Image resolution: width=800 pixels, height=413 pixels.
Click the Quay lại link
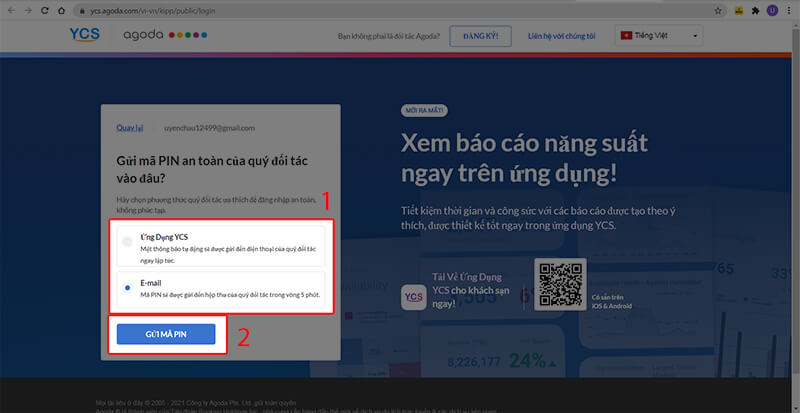(130, 128)
